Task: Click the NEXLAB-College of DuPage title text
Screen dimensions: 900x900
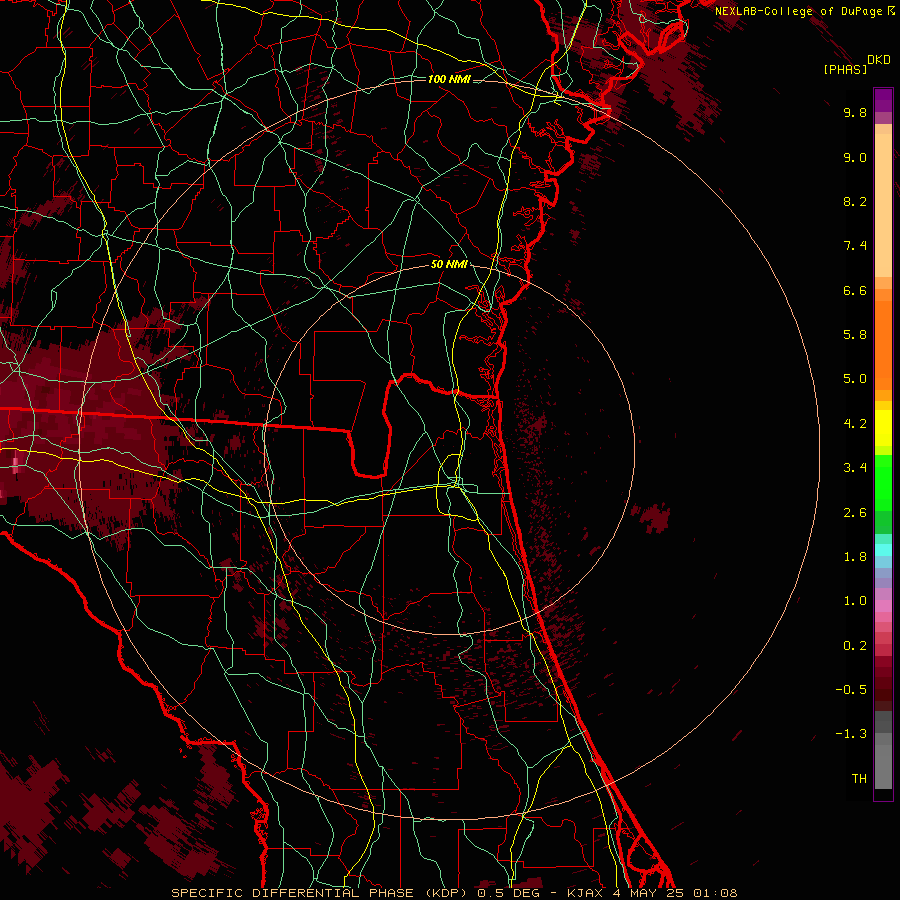Action: tap(800, 11)
